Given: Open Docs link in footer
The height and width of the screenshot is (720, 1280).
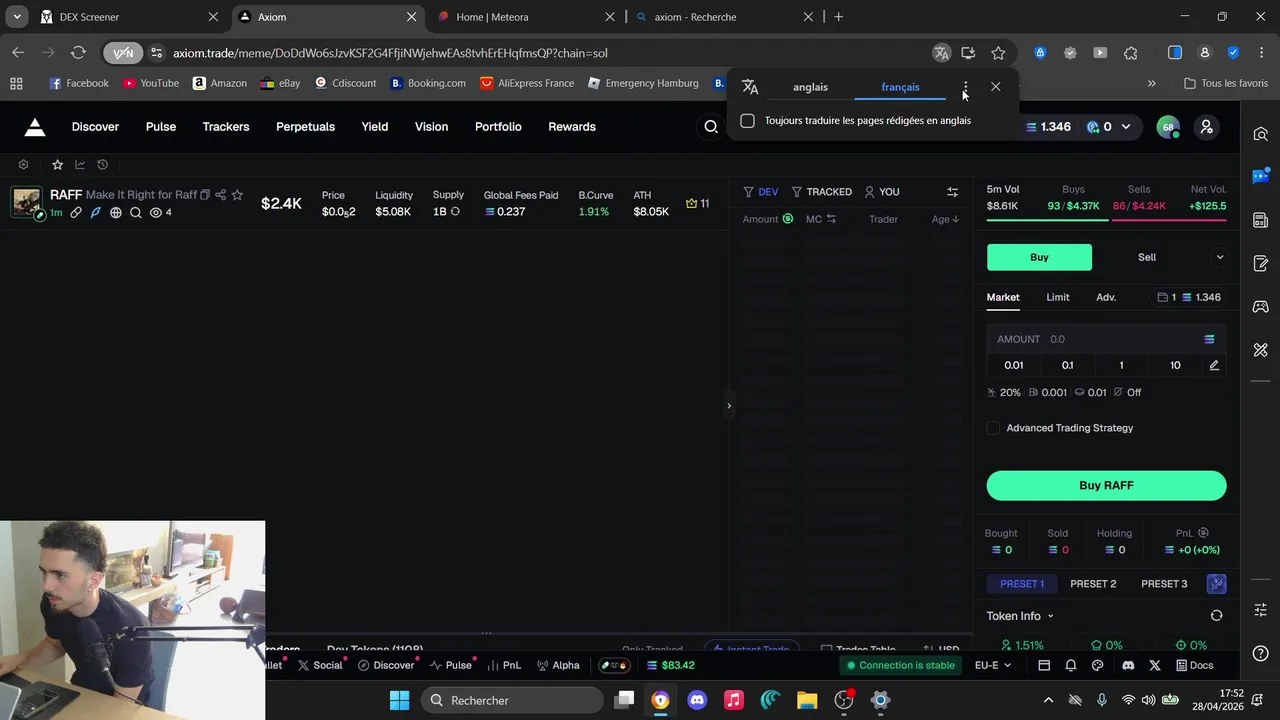Looking at the screenshot, I should [1195, 665].
